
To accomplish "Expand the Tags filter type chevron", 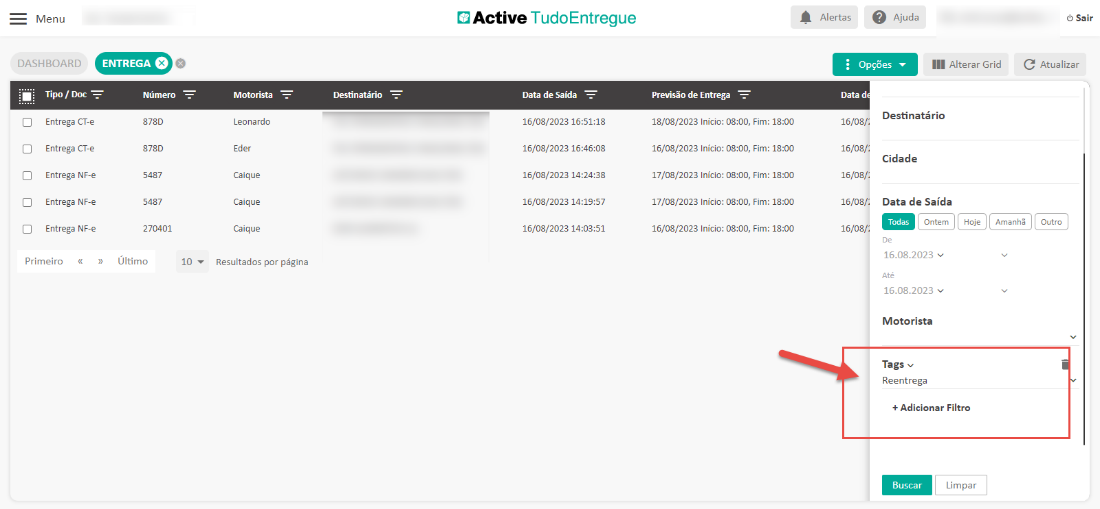I will pyautogui.click(x=910, y=366).
